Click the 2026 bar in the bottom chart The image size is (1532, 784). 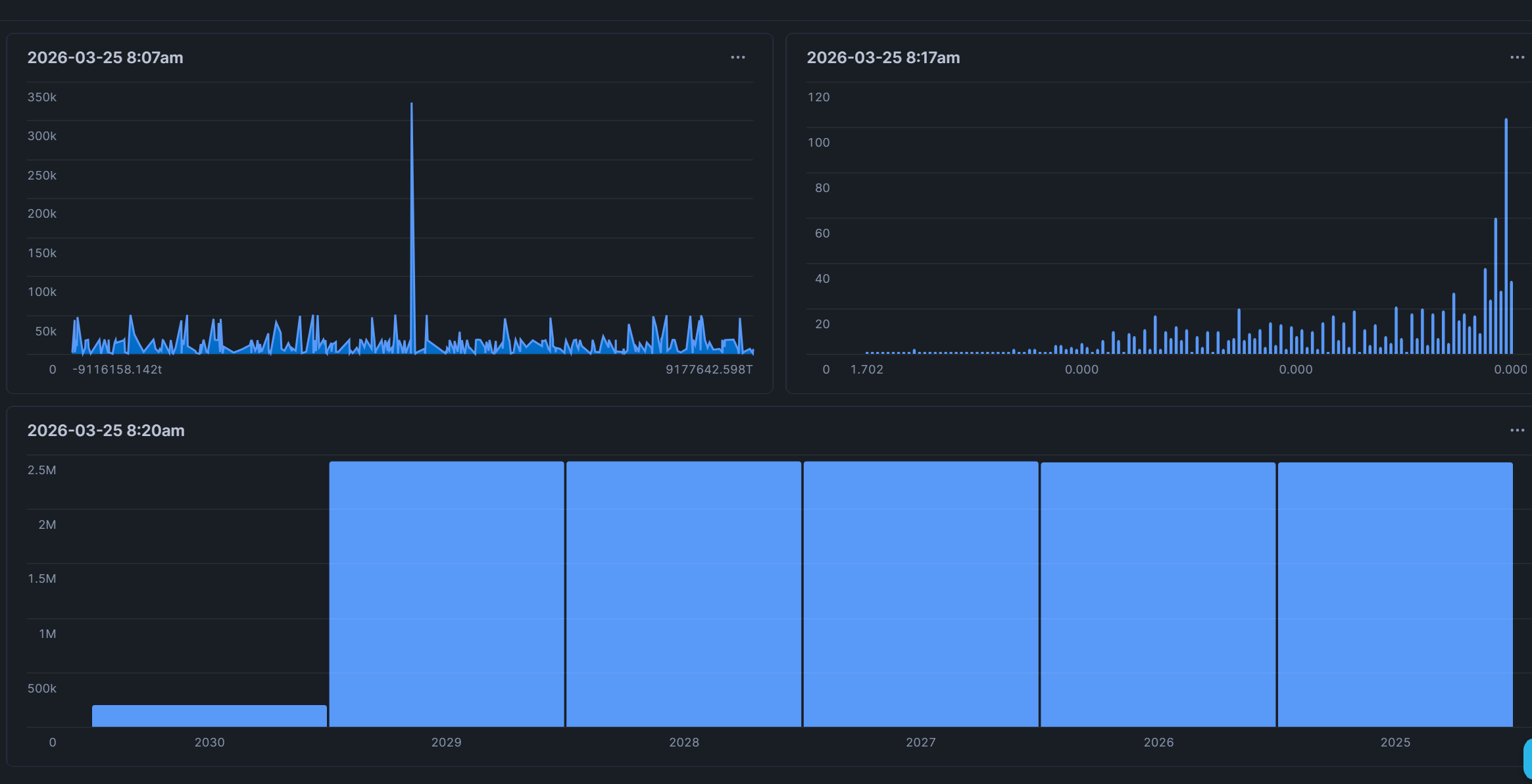[1158, 594]
